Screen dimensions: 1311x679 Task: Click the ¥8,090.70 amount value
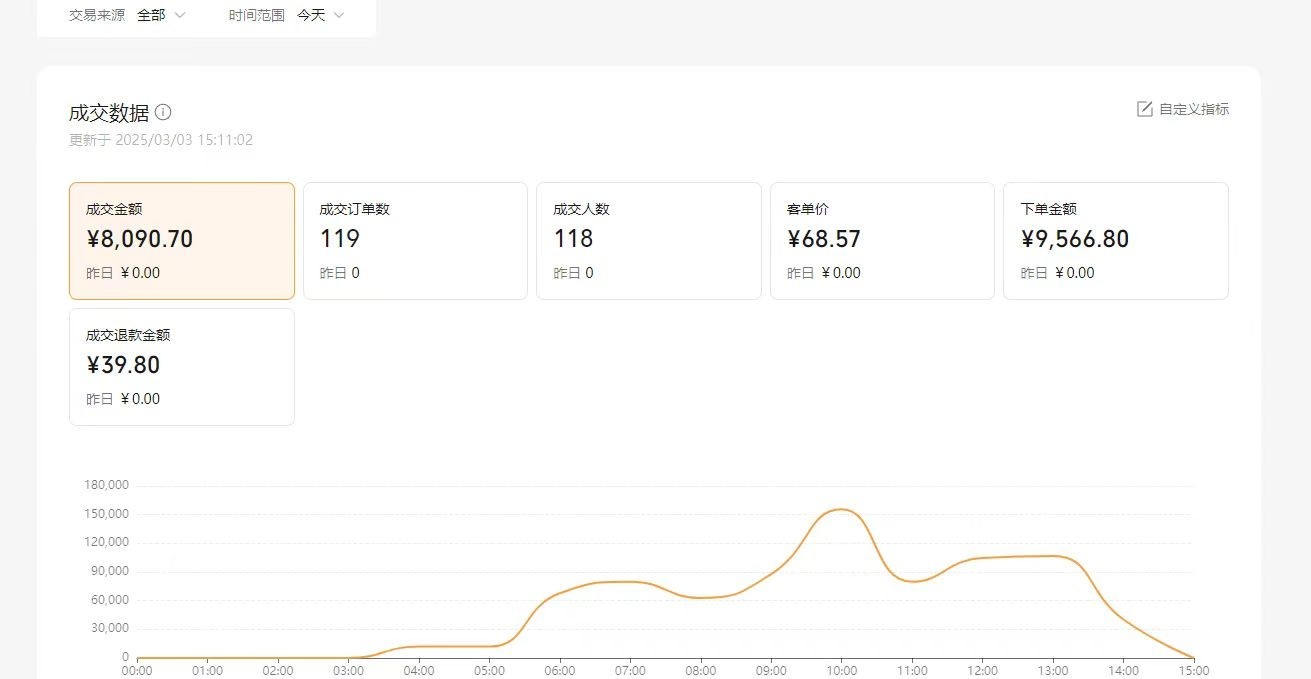[x=139, y=239]
